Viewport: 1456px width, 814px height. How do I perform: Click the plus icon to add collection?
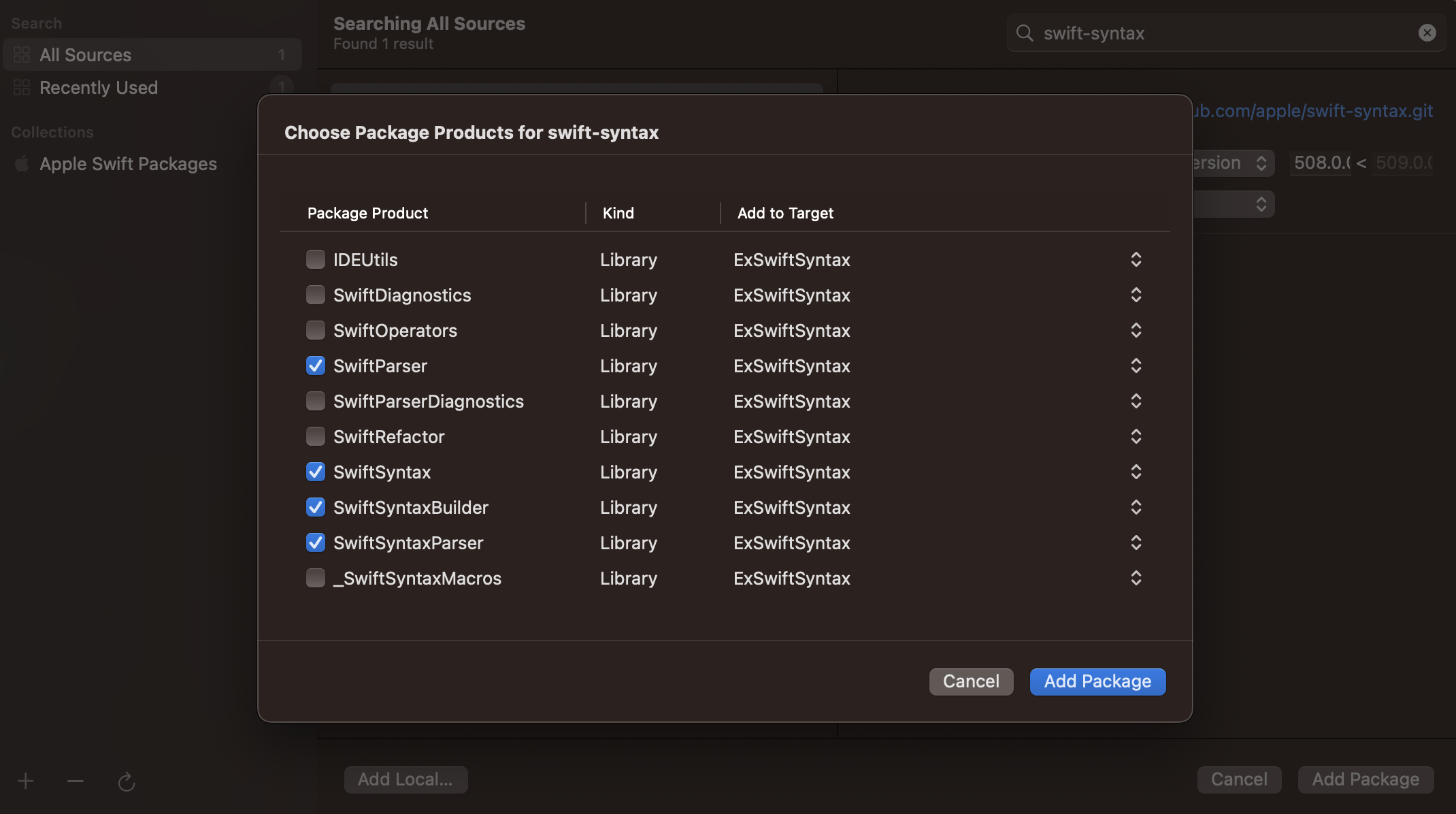coord(26,781)
